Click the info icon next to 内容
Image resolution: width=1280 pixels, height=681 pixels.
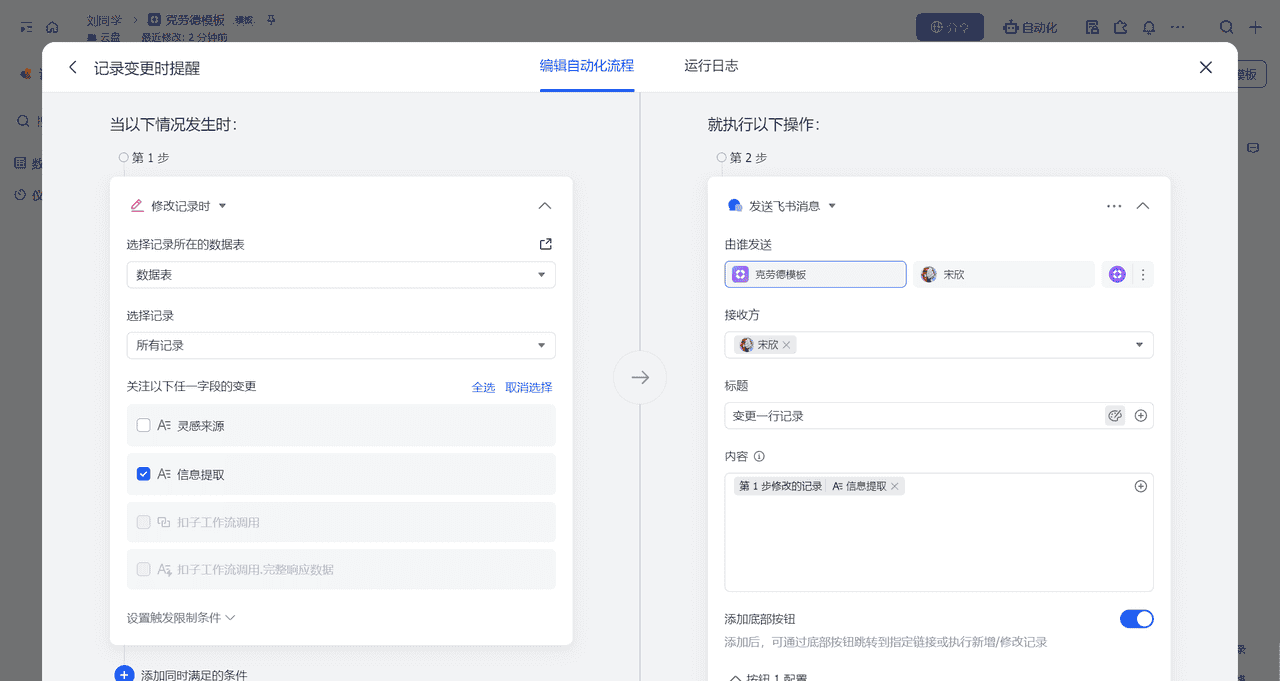pos(759,456)
